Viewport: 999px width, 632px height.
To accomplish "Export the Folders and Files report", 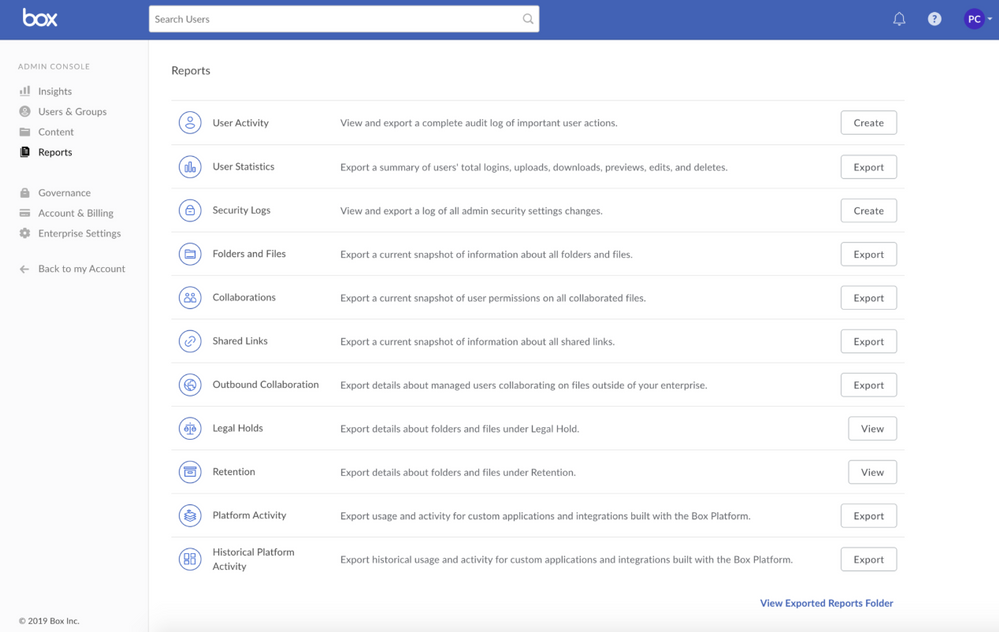I will [868, 254].
